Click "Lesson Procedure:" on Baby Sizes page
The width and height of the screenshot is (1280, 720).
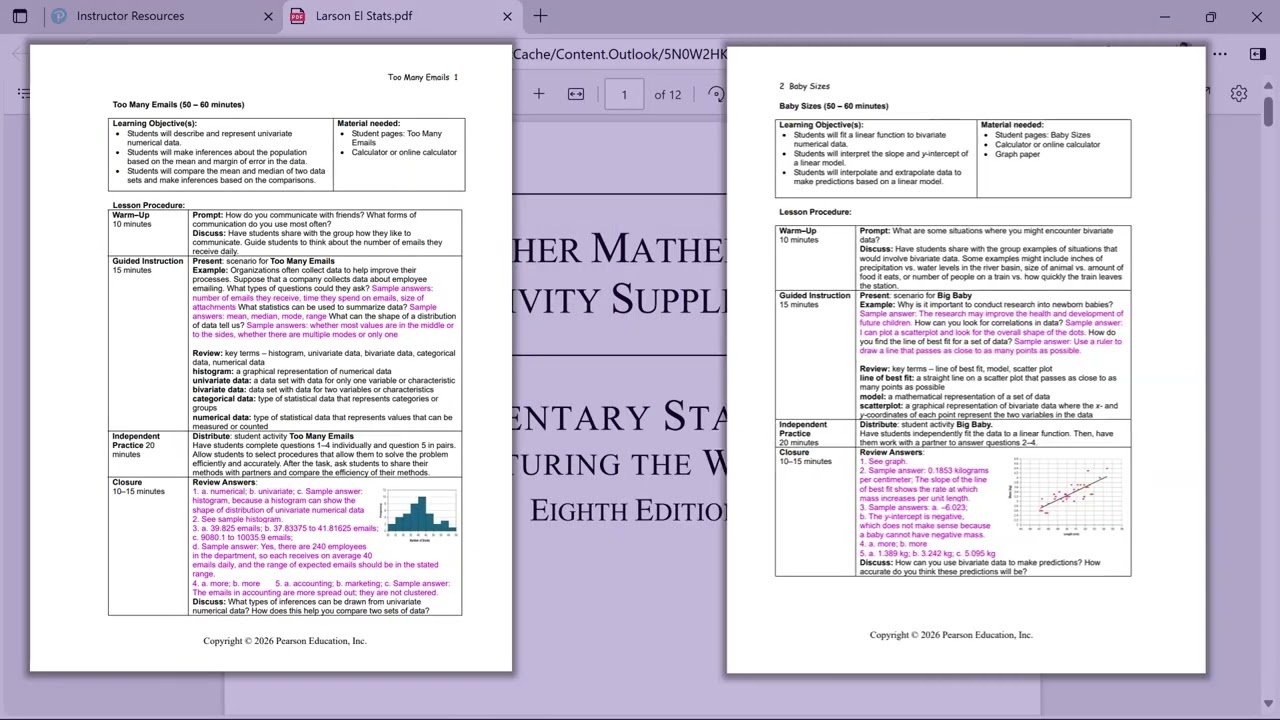(x=815, y=212)
